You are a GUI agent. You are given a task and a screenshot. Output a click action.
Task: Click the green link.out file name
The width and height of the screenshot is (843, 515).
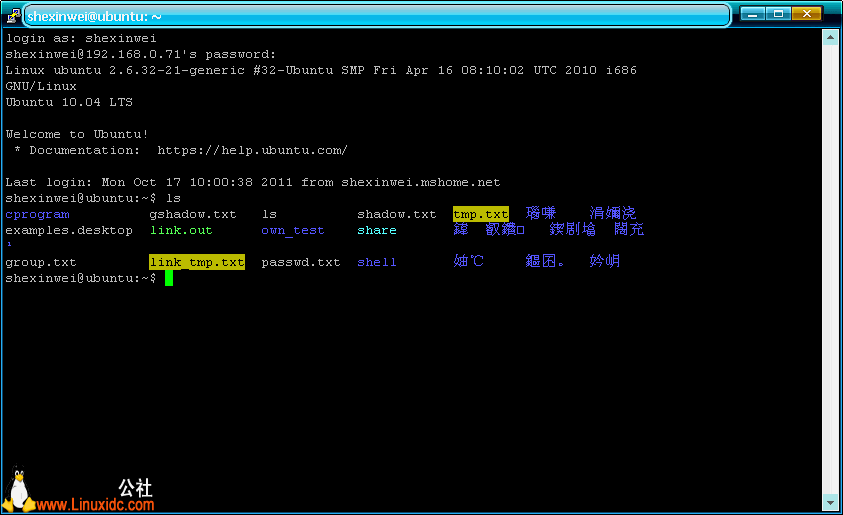click(x=181, y=230)
